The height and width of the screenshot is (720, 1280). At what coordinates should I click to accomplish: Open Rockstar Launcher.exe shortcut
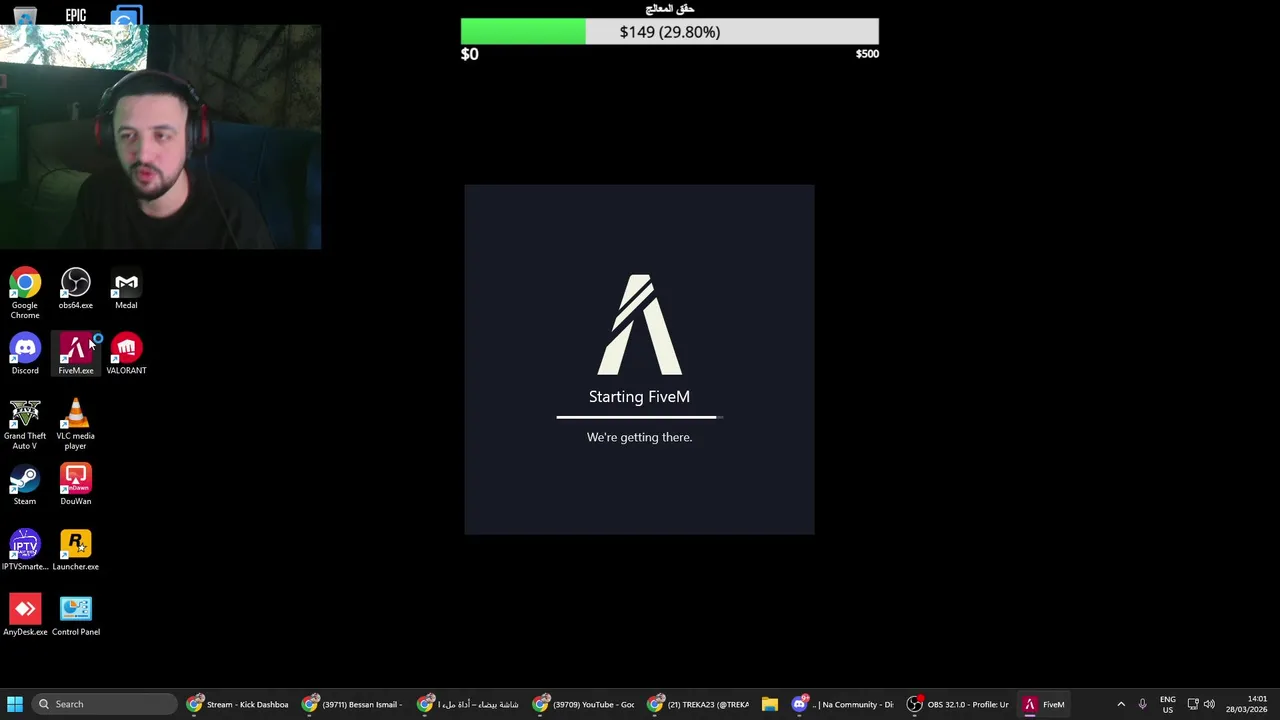tap(75, 550)
